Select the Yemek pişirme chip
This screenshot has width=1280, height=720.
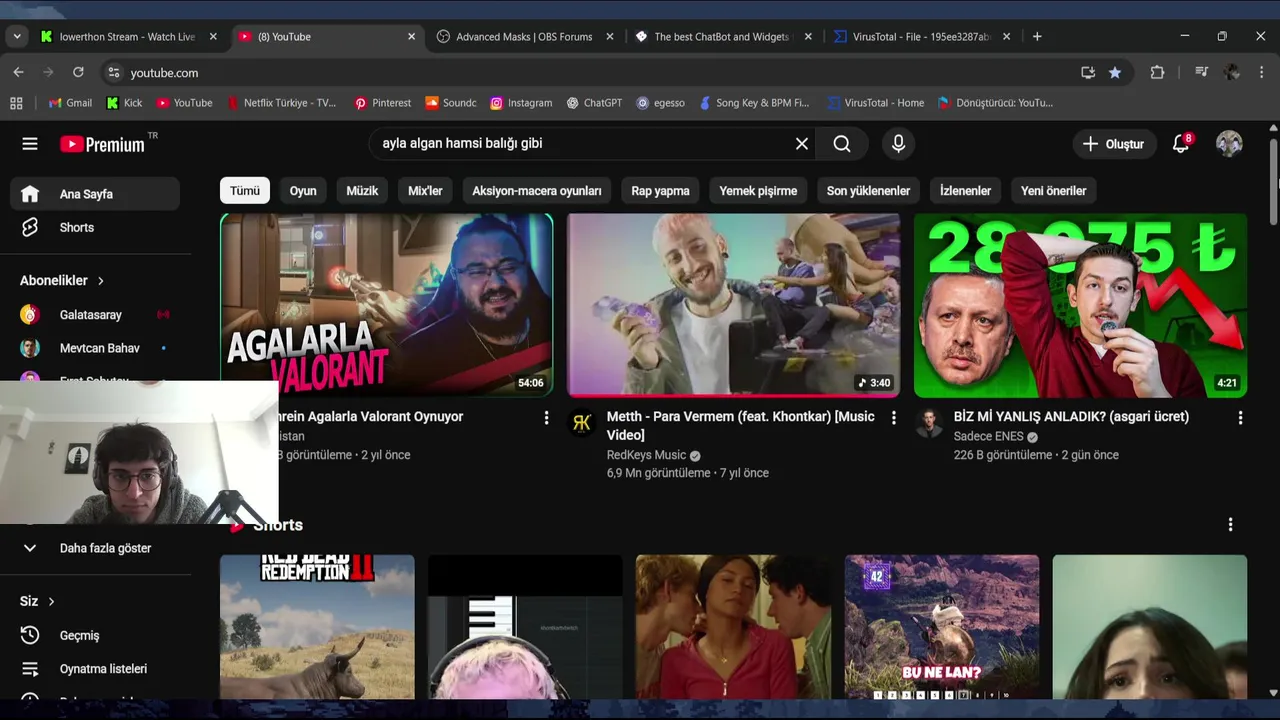758,191
